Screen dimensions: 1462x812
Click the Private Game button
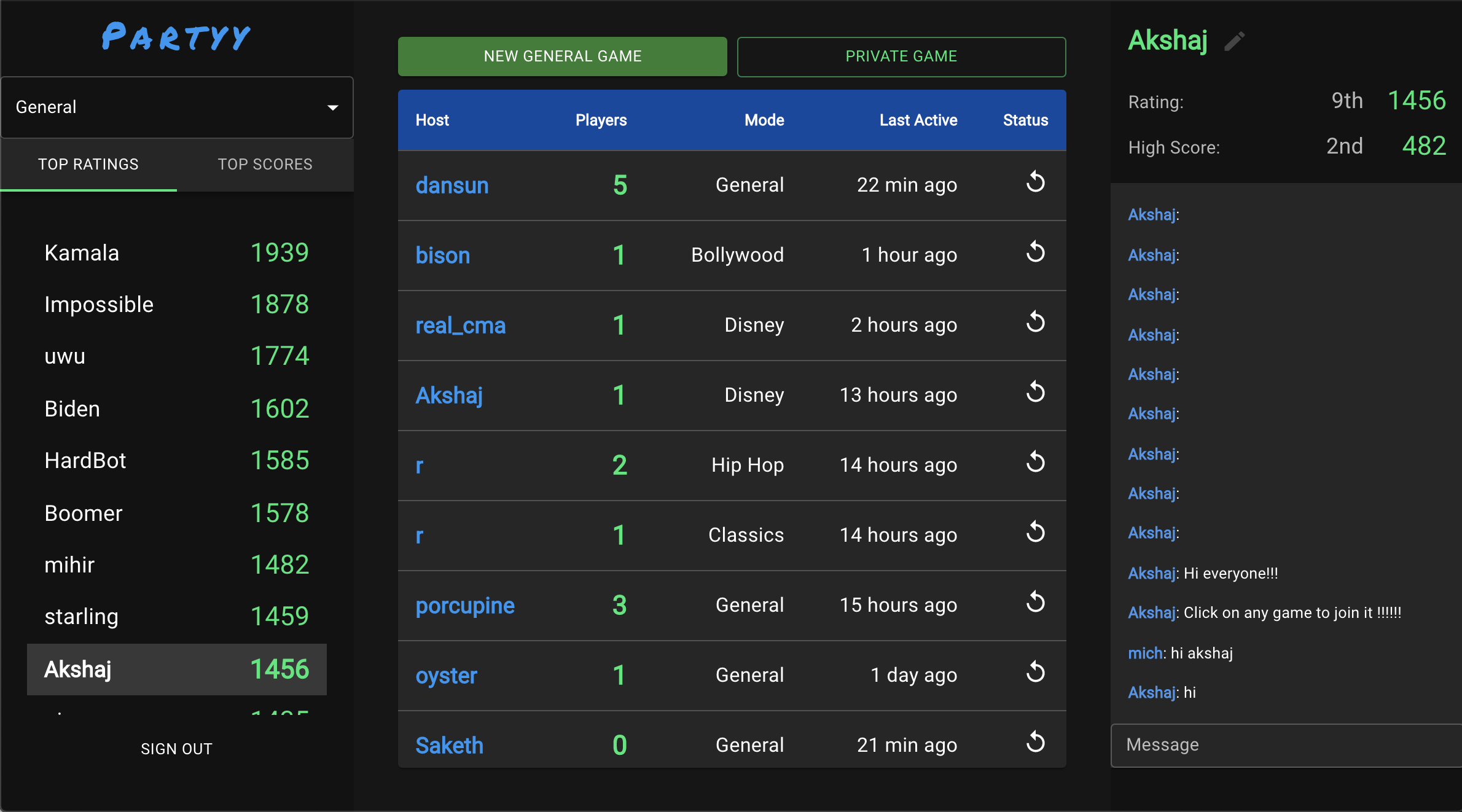(x=901, y=57)
